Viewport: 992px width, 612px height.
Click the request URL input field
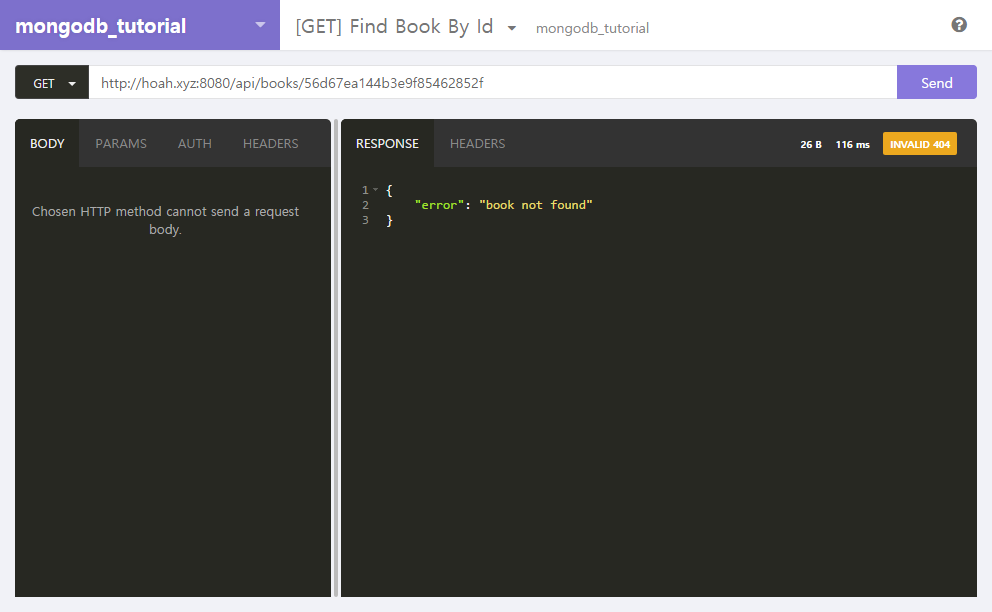(x=490, y=83)
